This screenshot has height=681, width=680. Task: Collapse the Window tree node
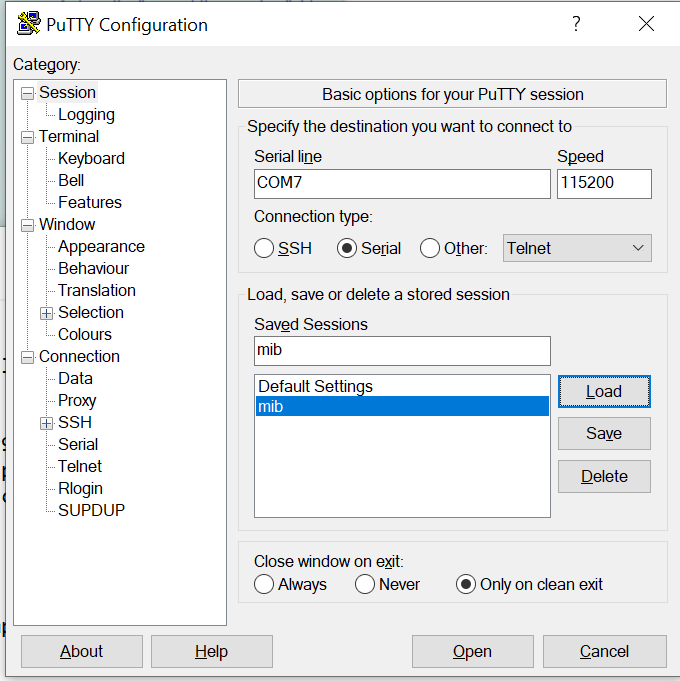[x=27, y=225]
